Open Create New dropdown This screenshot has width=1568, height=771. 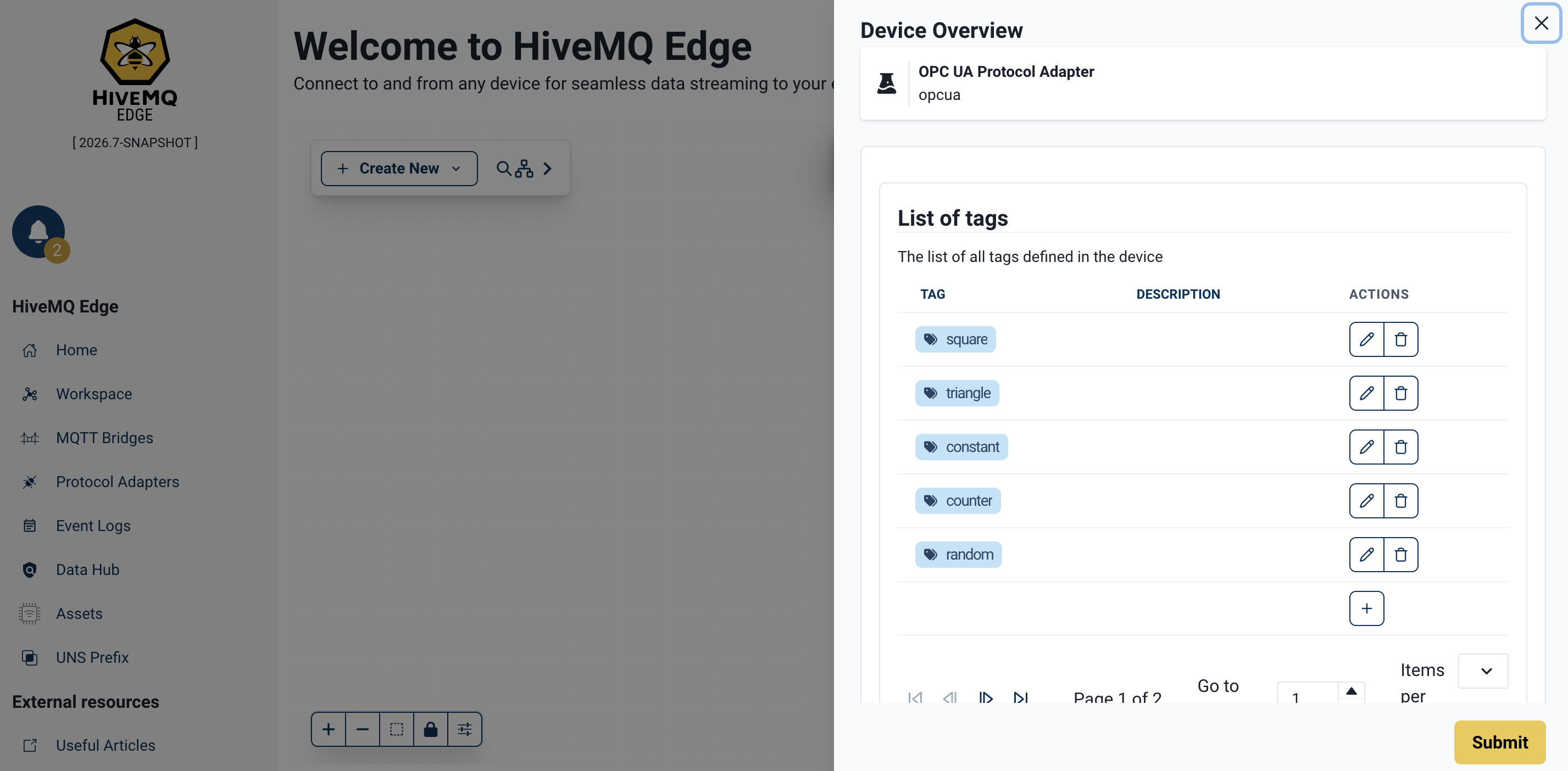click(399, 169)
